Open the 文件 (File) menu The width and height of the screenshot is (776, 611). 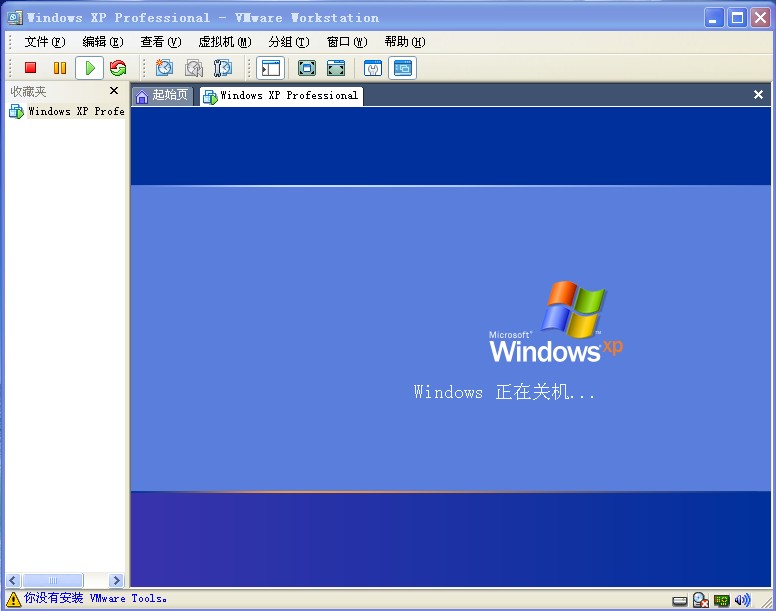44,42
